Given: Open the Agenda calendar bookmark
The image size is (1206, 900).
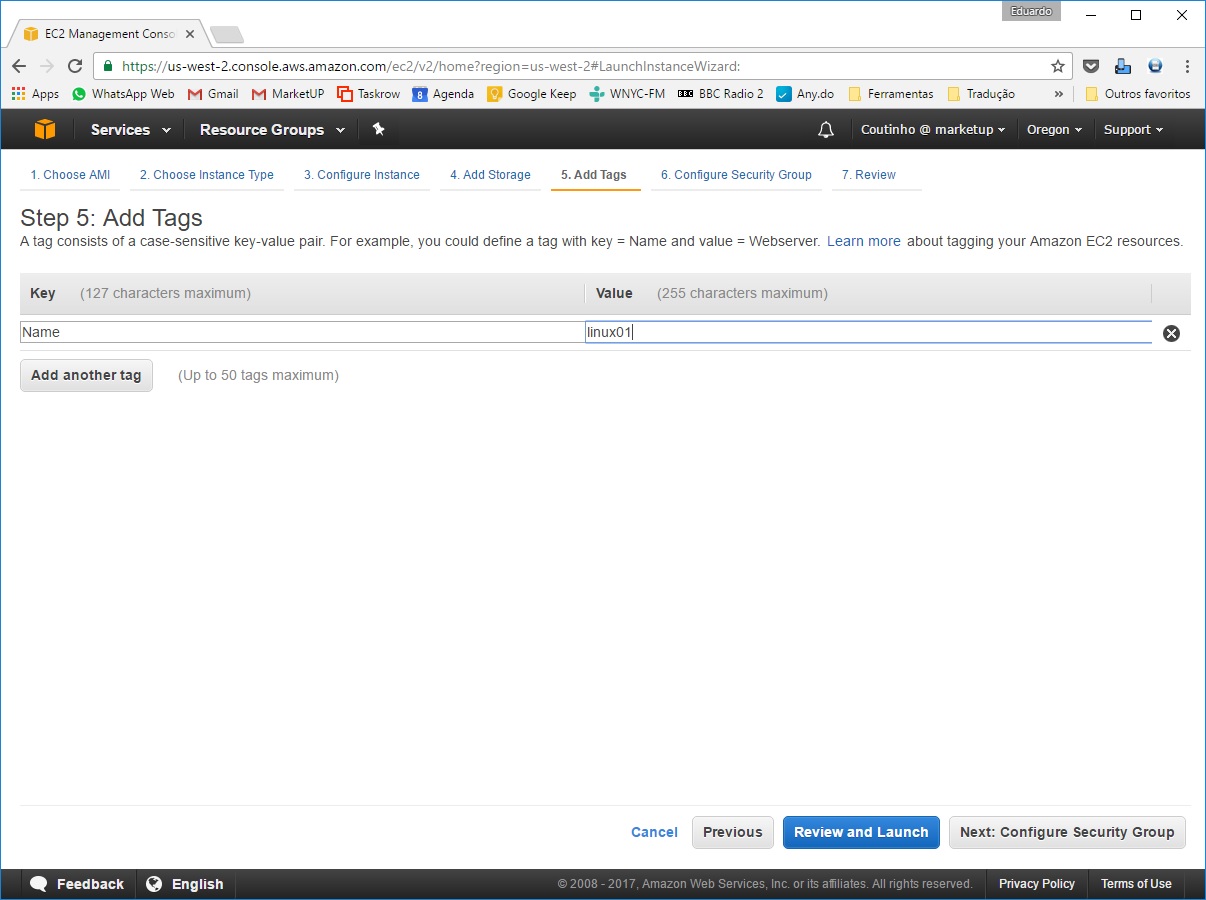Looking at the screenshot, I should 443,94.
